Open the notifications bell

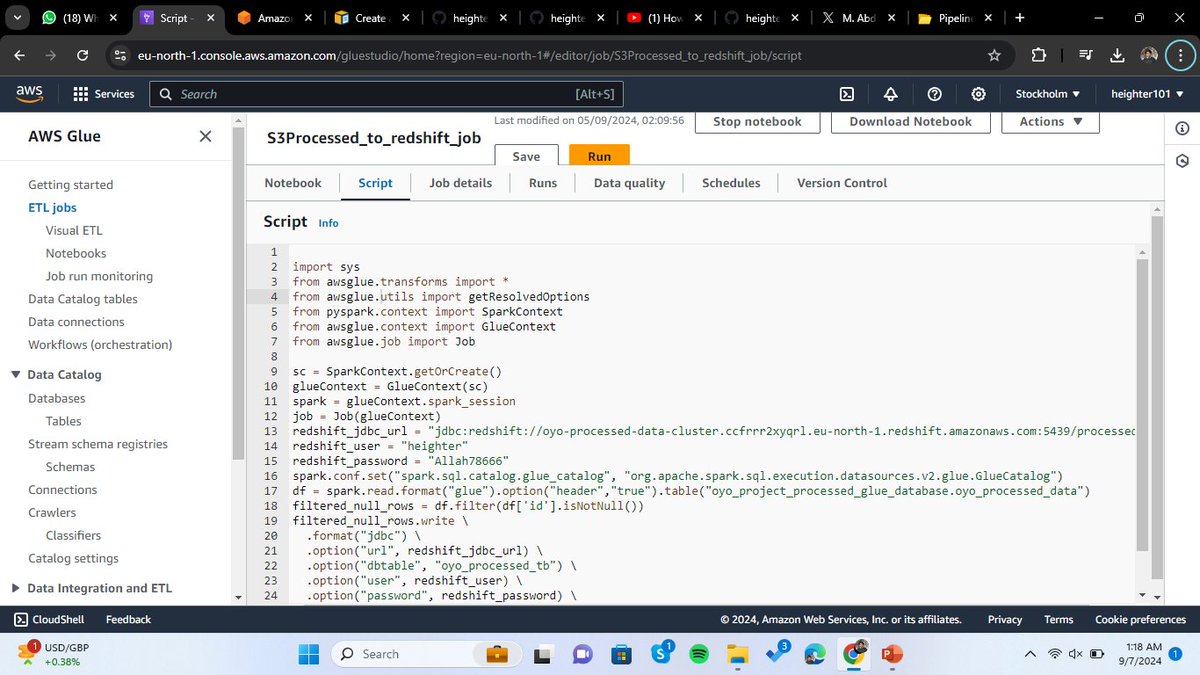(890, 94)
